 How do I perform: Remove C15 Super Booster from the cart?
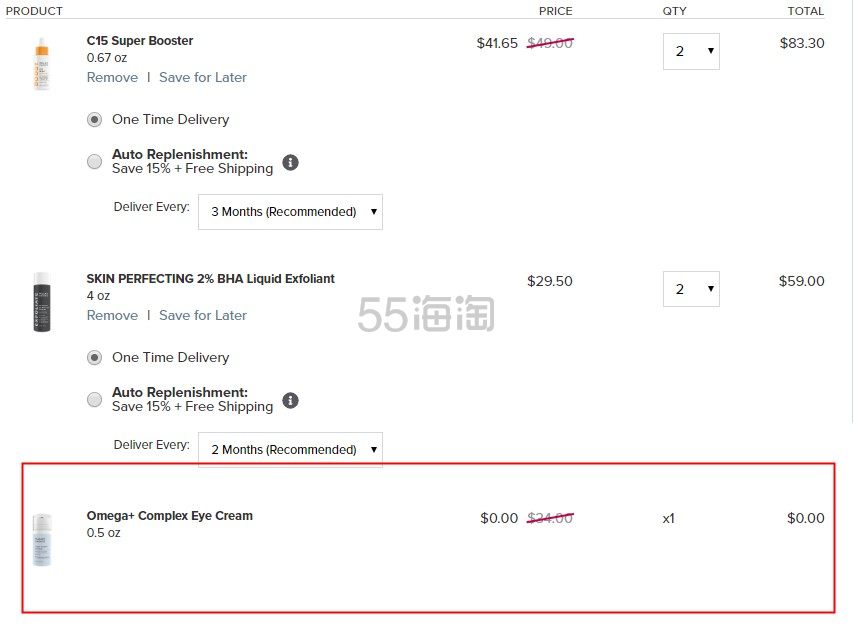pyautogui.click(x=112, y=77)
